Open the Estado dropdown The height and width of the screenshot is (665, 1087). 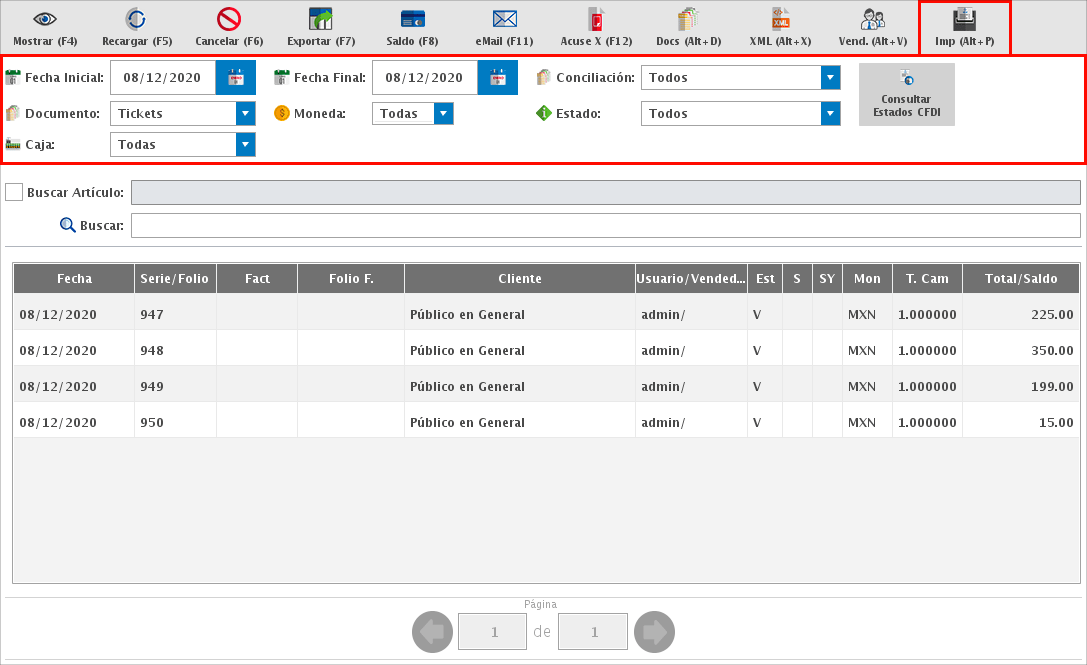pos(830,114)
